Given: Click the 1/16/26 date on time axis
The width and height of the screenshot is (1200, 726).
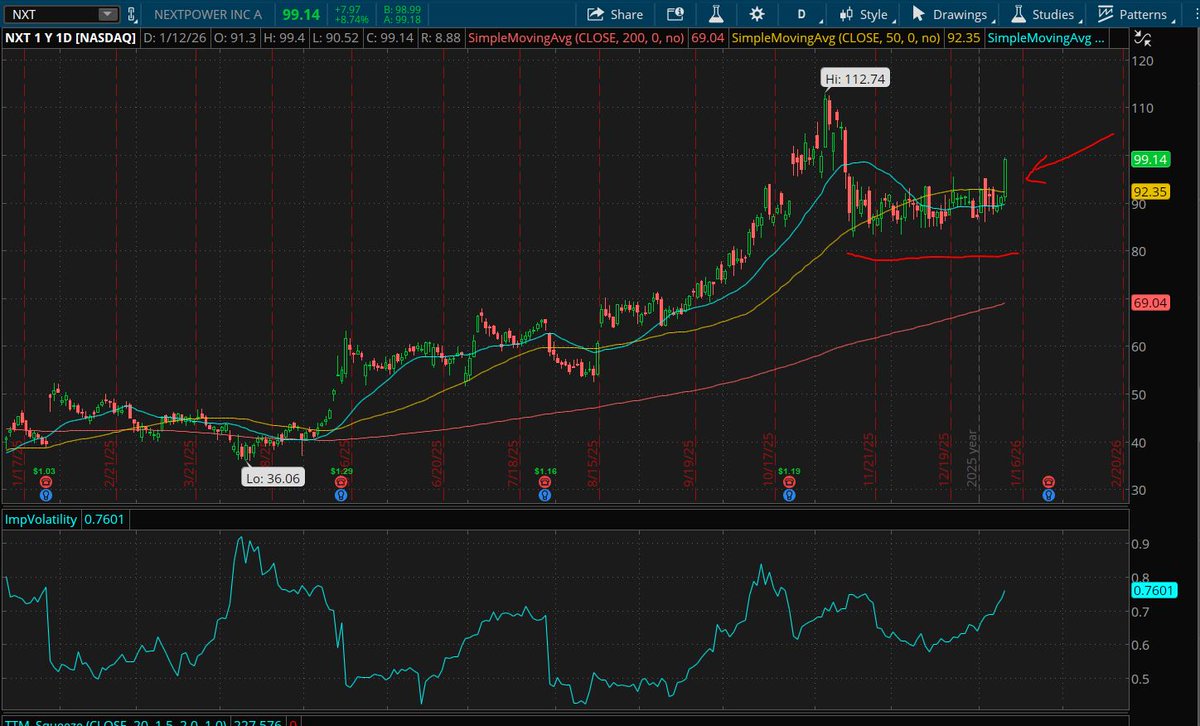Looking at the screenshot, I should (x=1014, y=461).
